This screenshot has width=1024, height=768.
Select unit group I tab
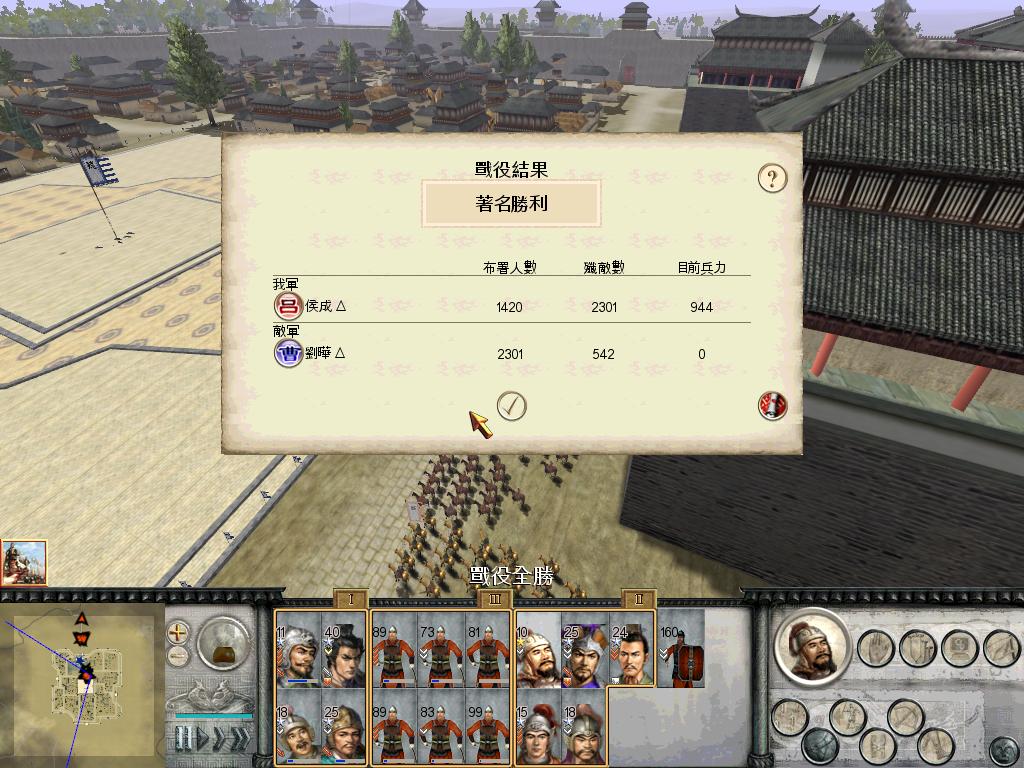tap(351, 599)
